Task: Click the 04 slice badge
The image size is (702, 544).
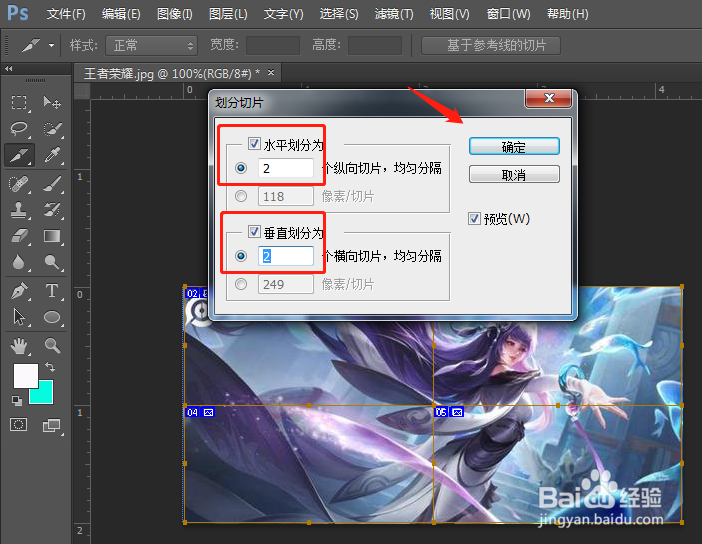Action: pos(200,412)
